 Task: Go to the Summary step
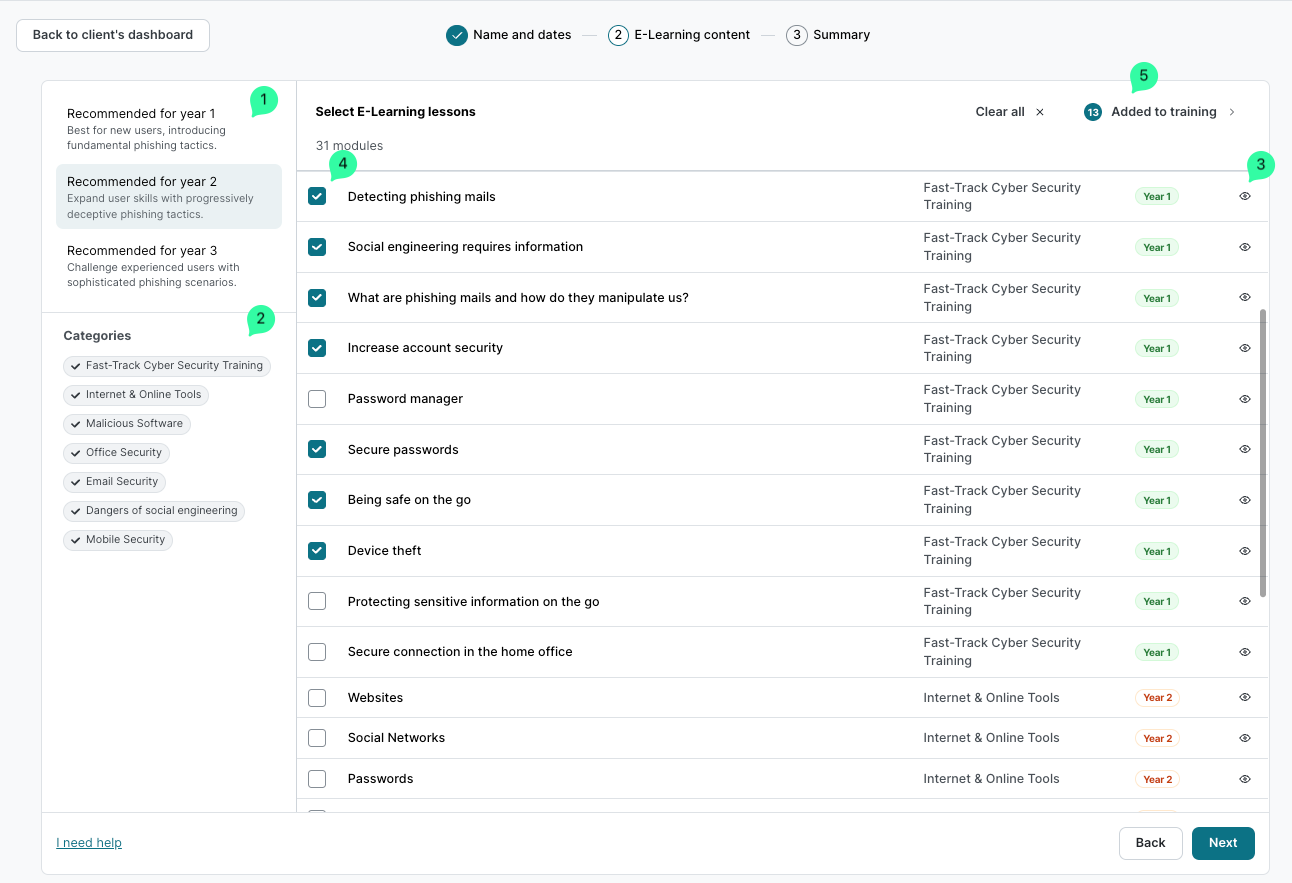pyautogui.click(x=828, y=35)
